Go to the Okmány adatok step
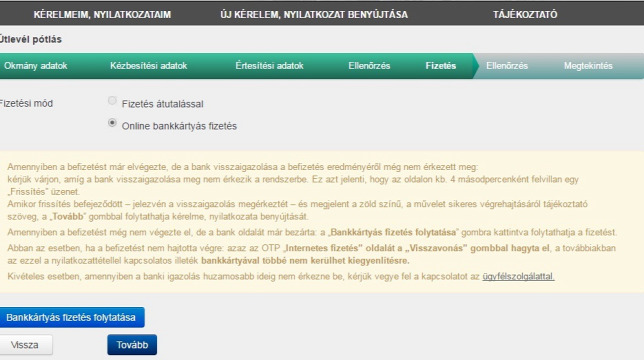Image resolution: width=644 pixels, height=360 pixels. pos(35,66)
